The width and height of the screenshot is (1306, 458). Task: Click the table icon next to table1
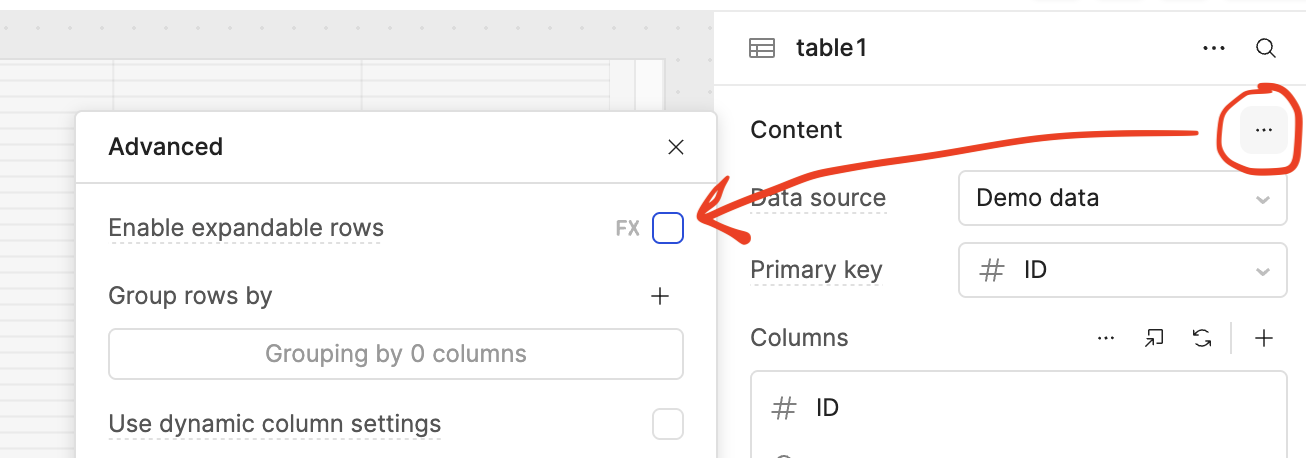(762, 48)
